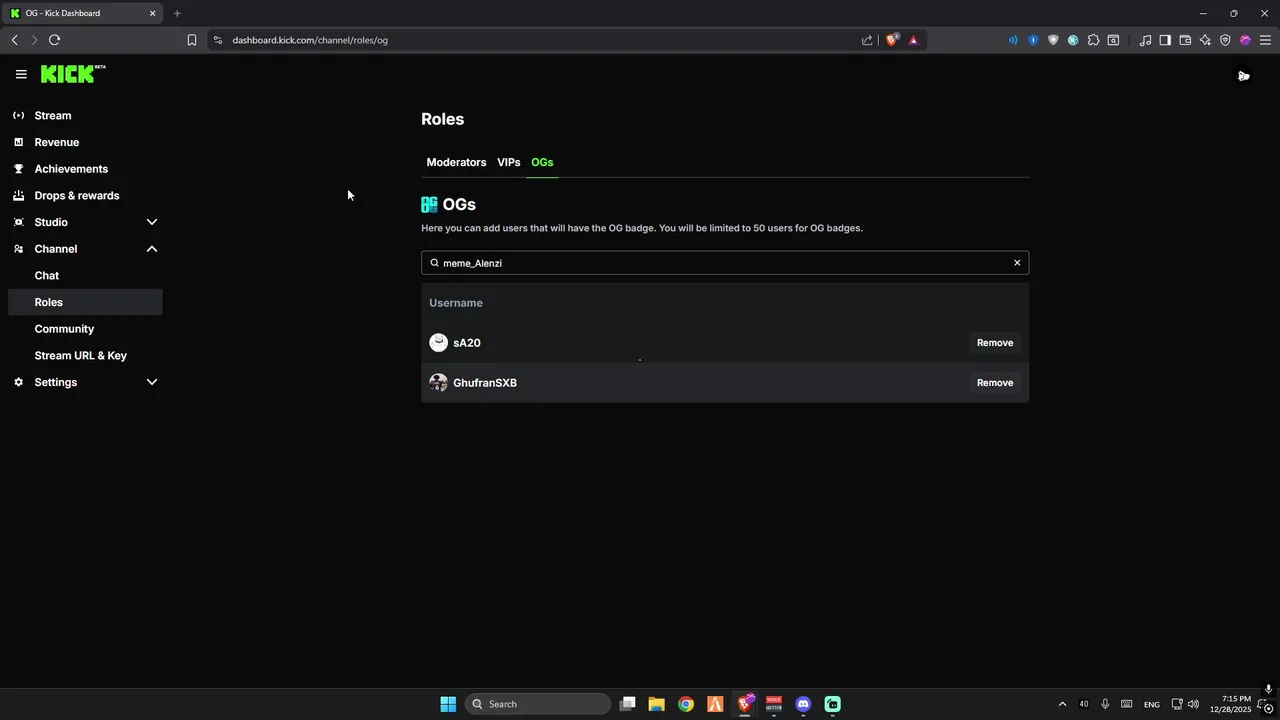Remove sA20 from OGs

coord(995,343)
